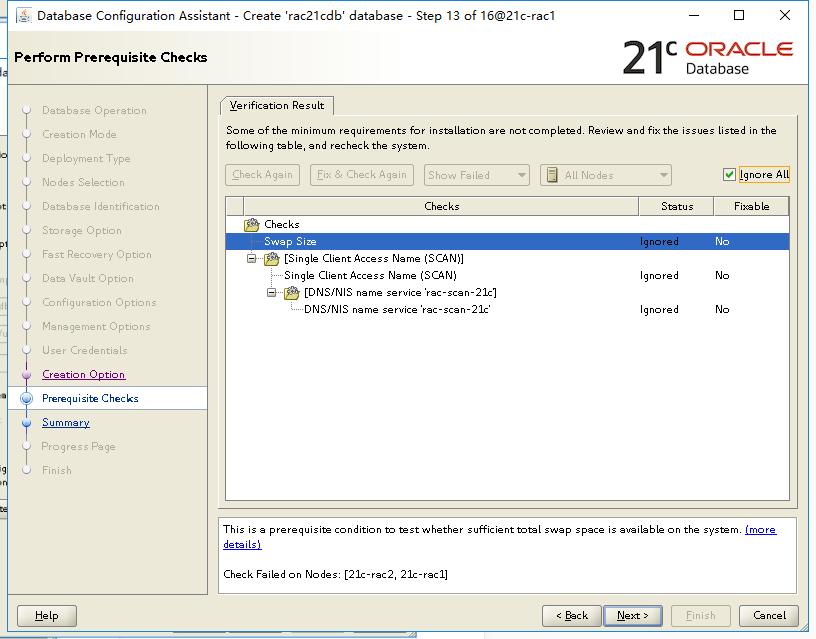Select the Checks root tree node
The width and height of the screenshot is (816, 639).
pyautogui.click(x=282, y=224)
